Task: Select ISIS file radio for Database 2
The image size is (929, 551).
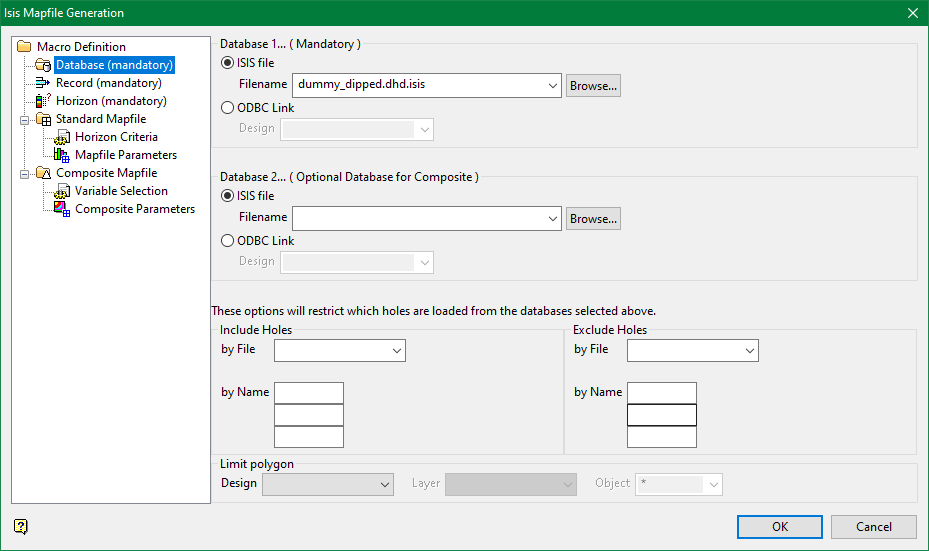Action: pyautogui.click(x=229, y=196)
